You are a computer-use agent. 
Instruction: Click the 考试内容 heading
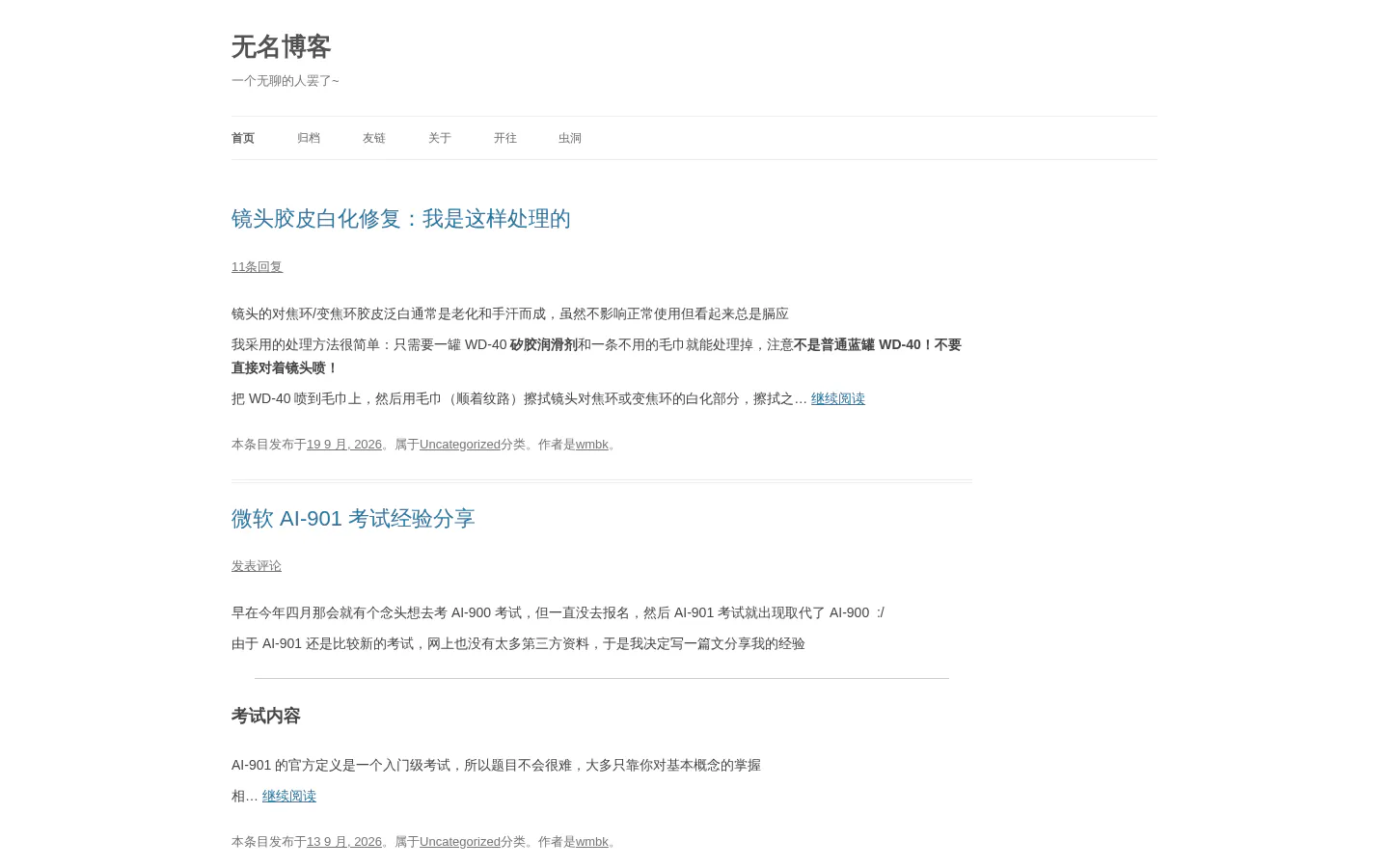[x=266, y=716]
